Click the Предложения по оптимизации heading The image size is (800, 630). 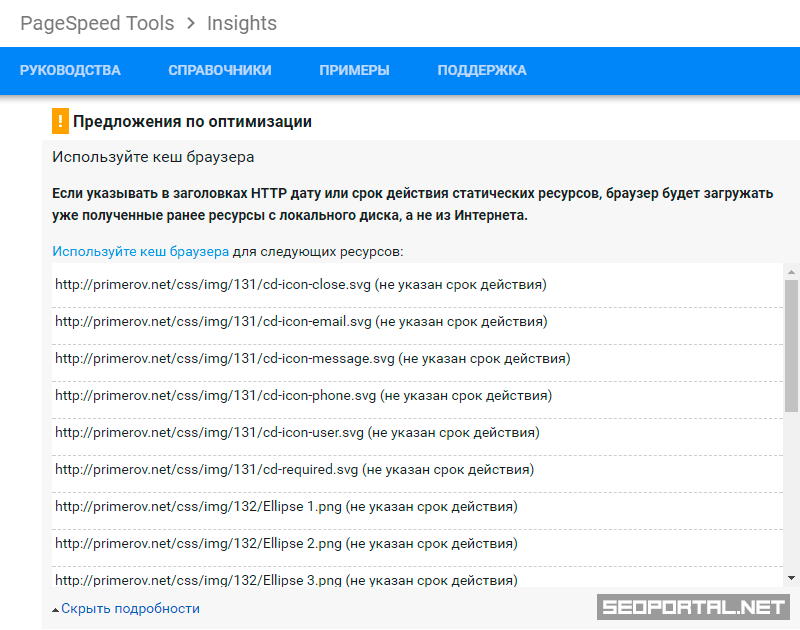(192, 122)
